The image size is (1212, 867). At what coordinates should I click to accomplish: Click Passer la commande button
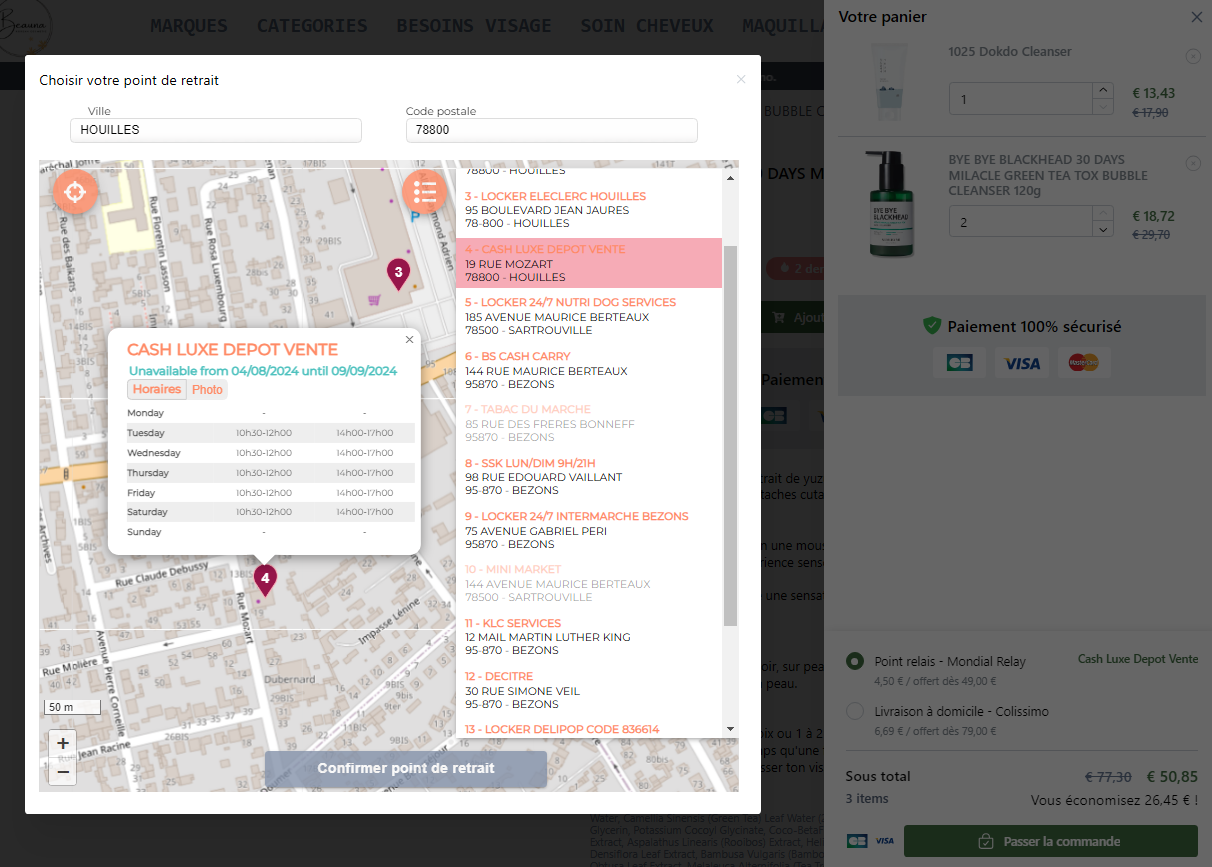coord(1050,841)
